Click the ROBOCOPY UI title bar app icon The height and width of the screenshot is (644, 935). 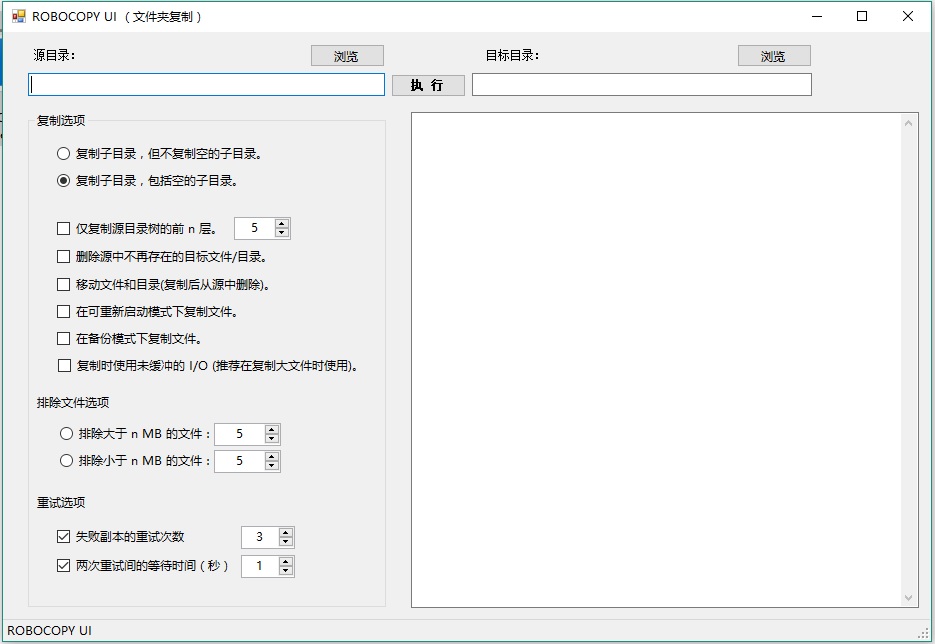pos(18,16)
